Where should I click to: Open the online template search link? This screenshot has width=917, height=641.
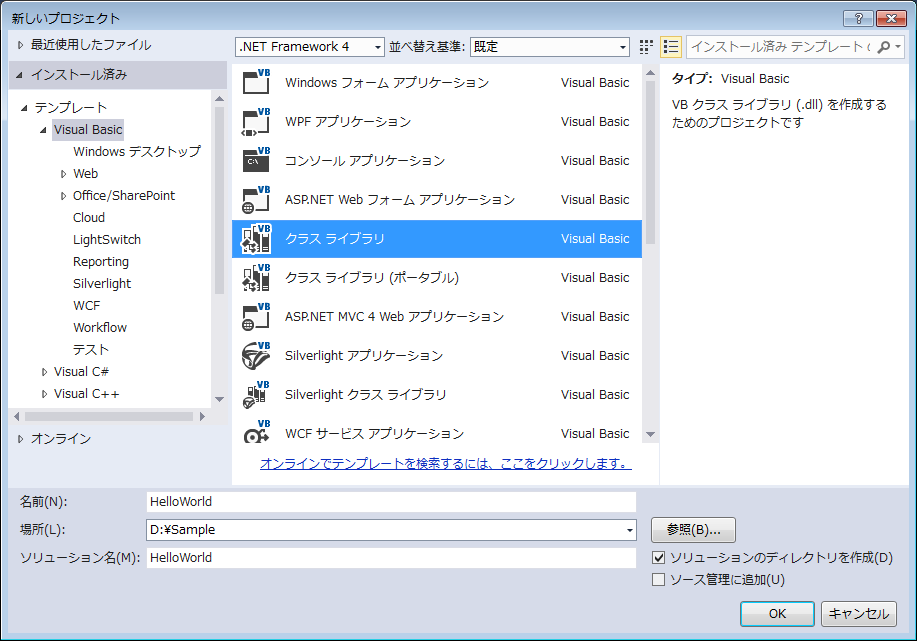click(446, 463)
